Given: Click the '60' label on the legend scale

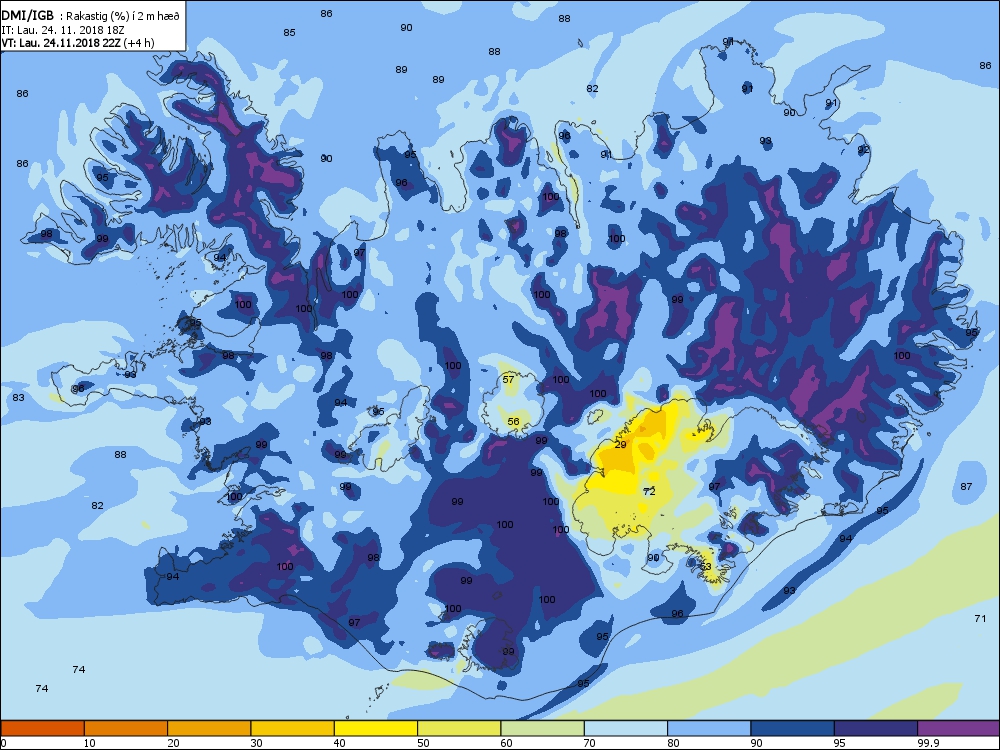Looking at the screenshot, I should click(507, 743).
